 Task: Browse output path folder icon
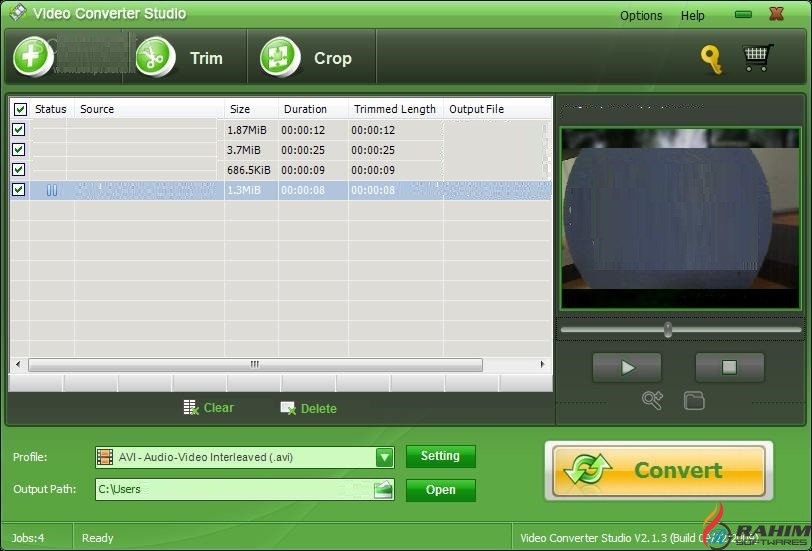point(383,489)
